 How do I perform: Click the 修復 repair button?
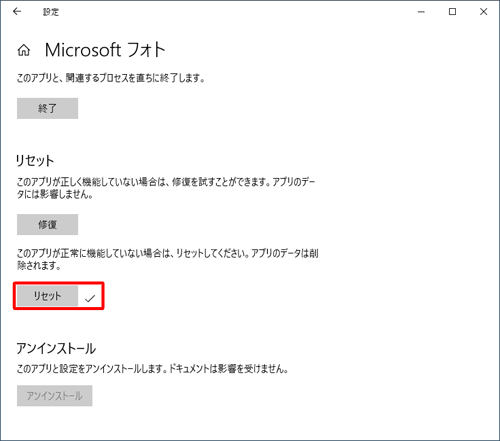(x=47, y=225)
